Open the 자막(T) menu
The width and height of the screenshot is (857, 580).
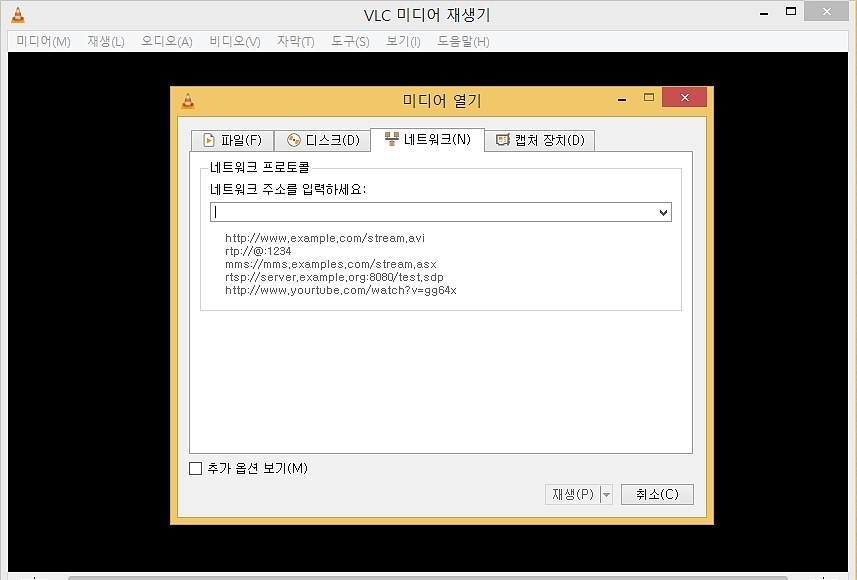295,42
